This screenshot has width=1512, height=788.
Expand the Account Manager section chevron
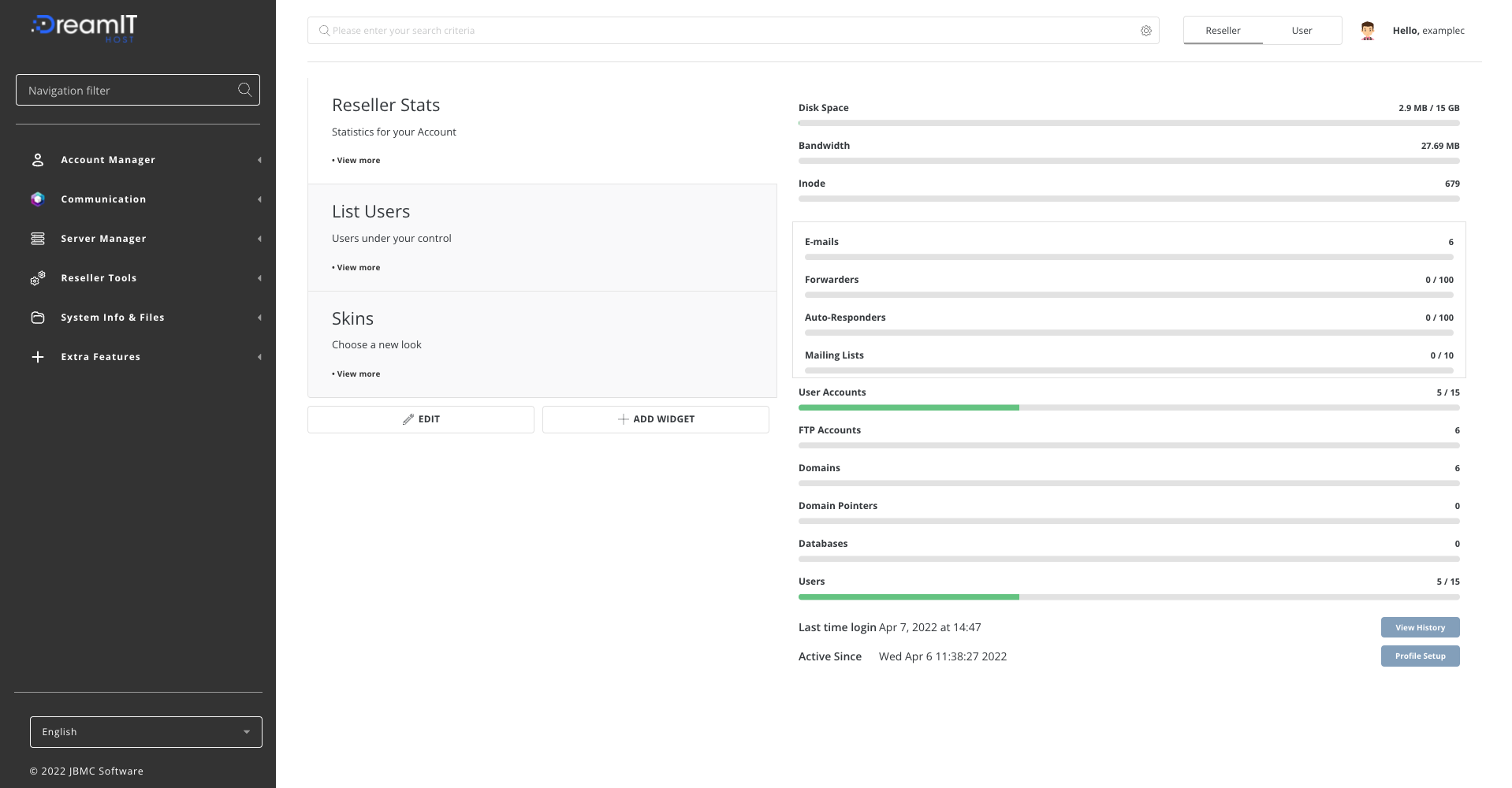pos(259,159)
